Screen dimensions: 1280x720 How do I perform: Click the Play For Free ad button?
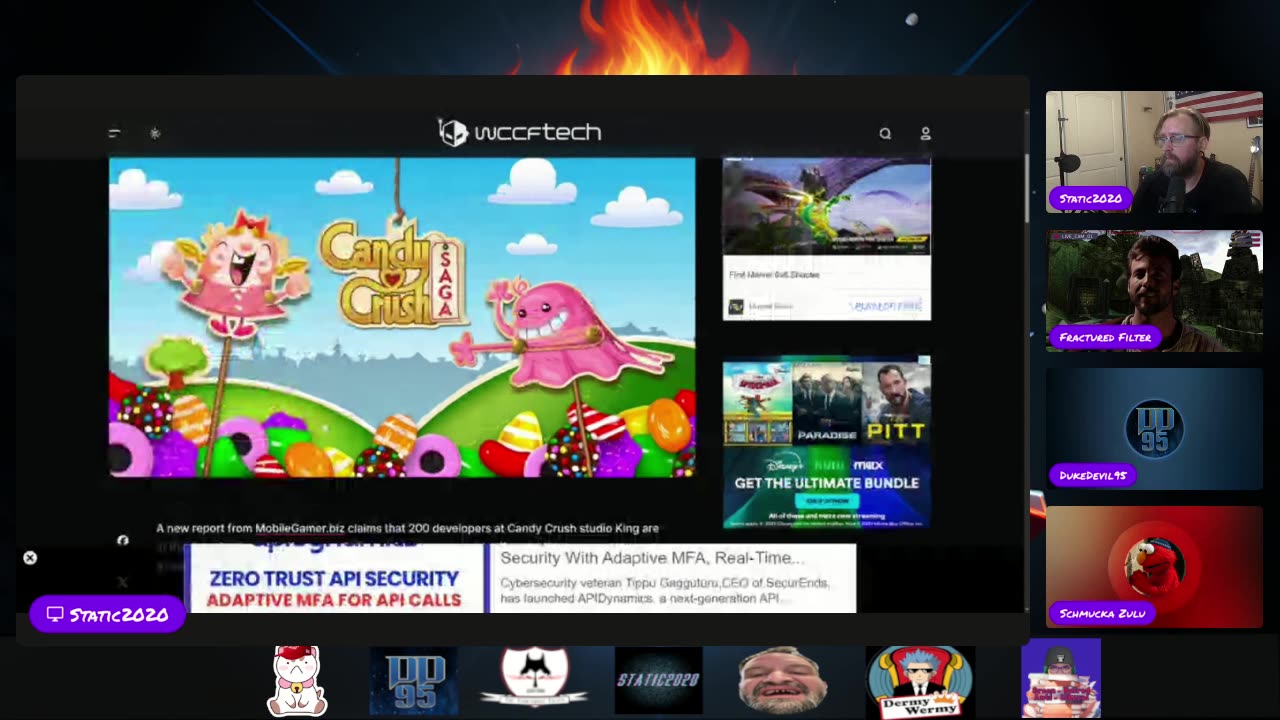(x=886, y=306)
